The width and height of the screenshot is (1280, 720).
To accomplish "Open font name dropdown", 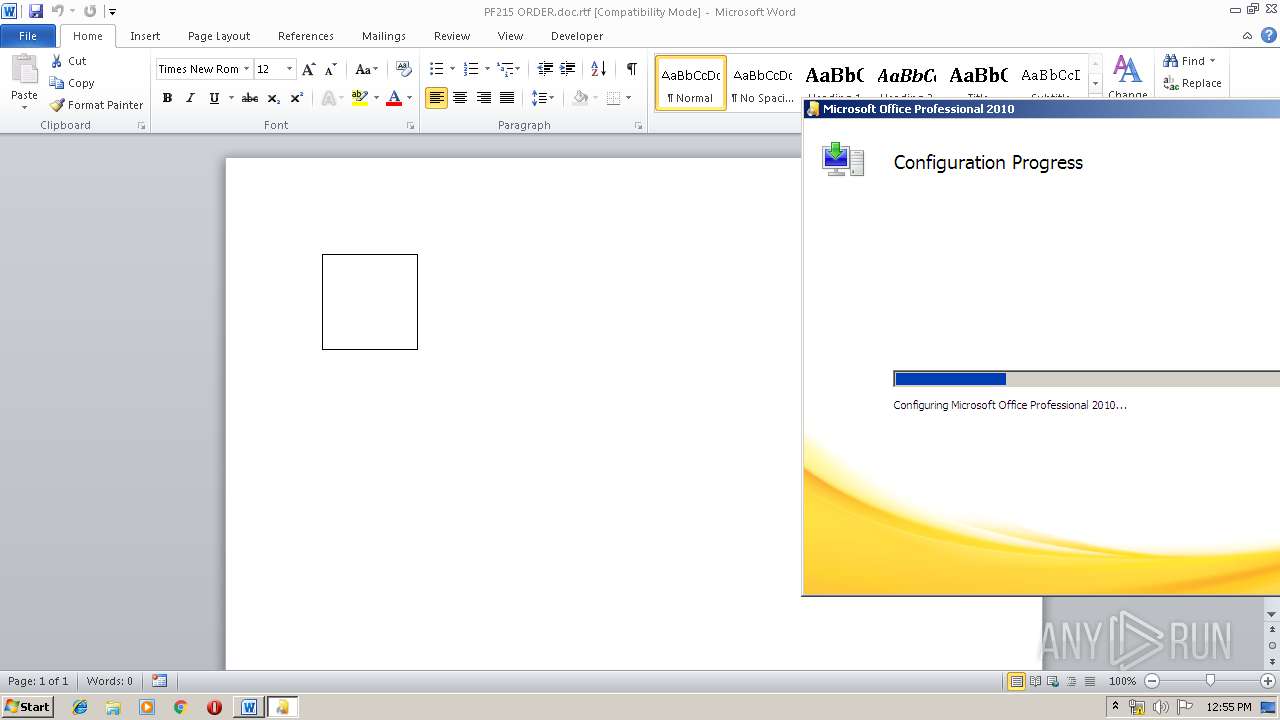I will [x=247, y=69].
